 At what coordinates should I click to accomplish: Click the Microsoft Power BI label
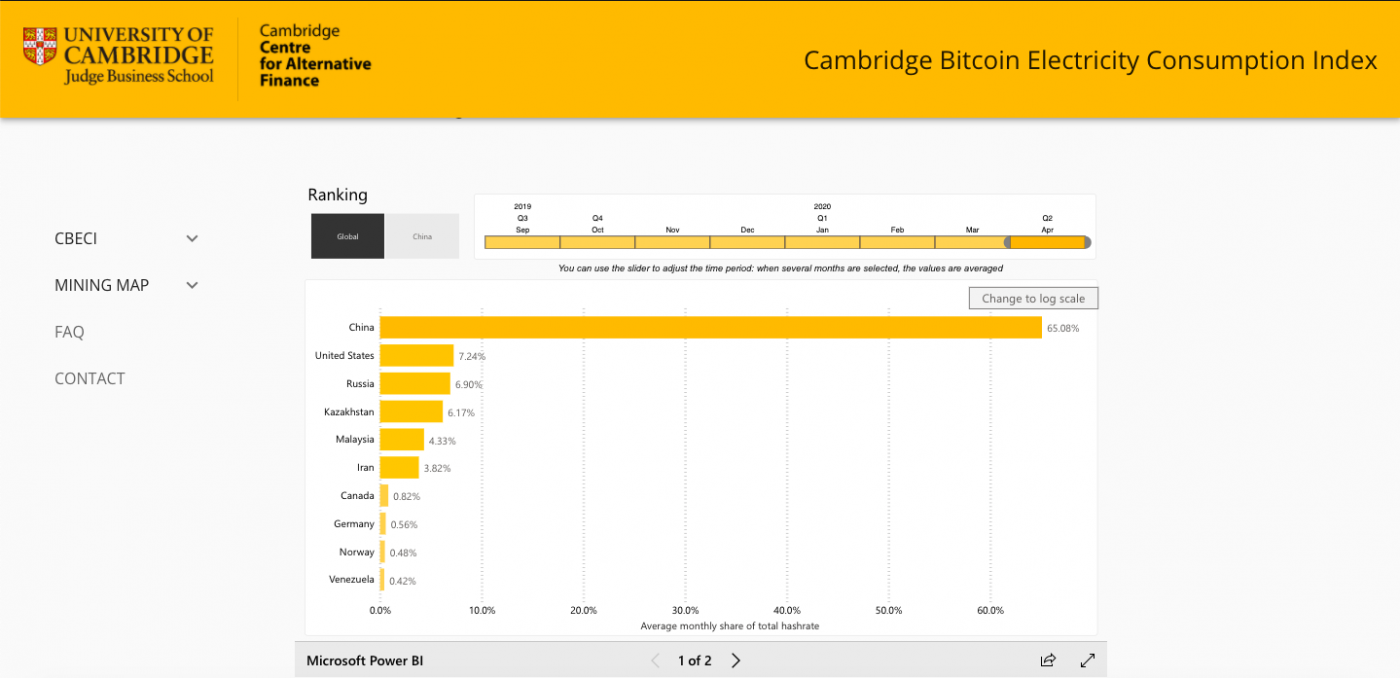pyautogui.click(x=364, y=660)
